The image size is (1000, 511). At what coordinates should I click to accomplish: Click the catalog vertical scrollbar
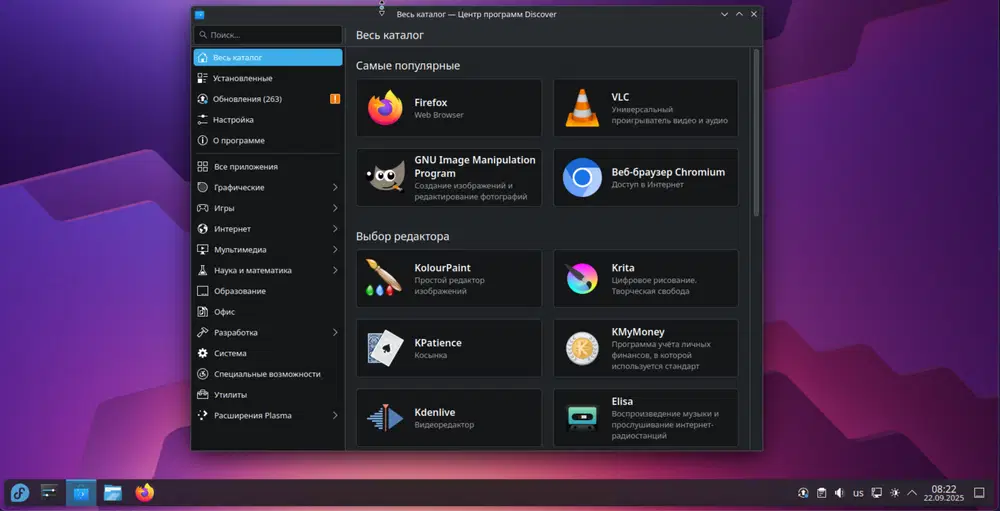click(x=756, y=132)
